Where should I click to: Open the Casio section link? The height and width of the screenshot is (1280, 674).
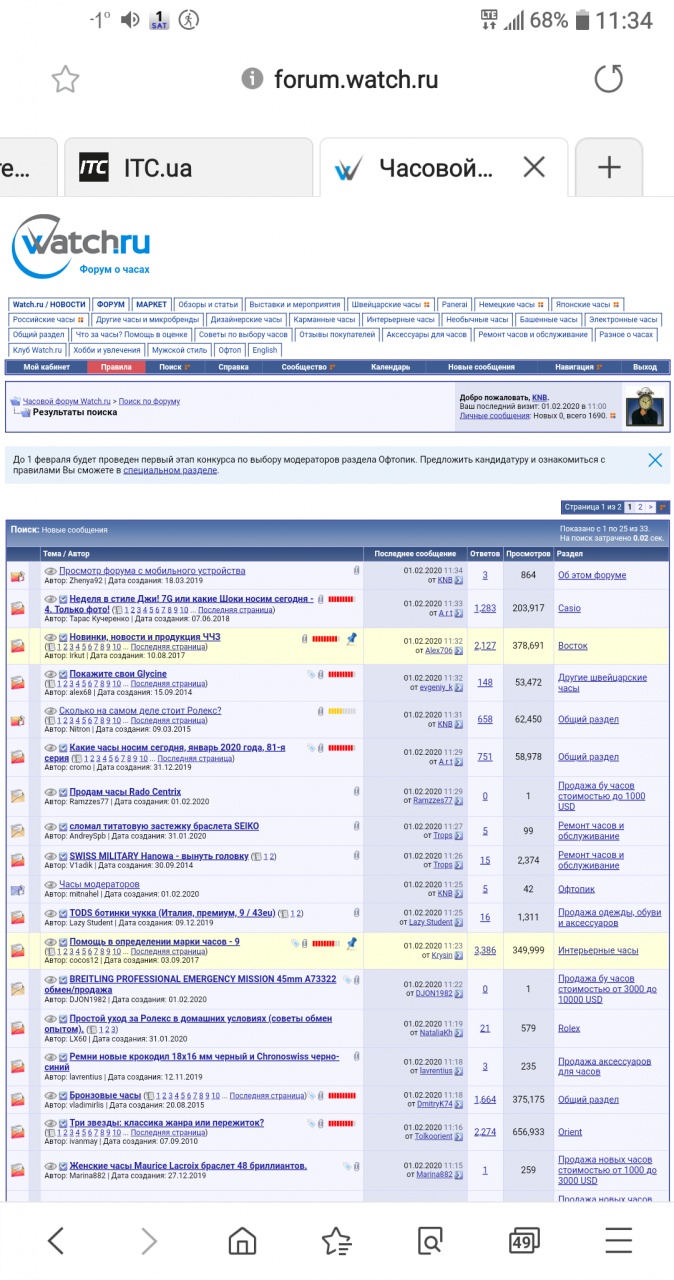pyautogui.click(x=569, y=608)
